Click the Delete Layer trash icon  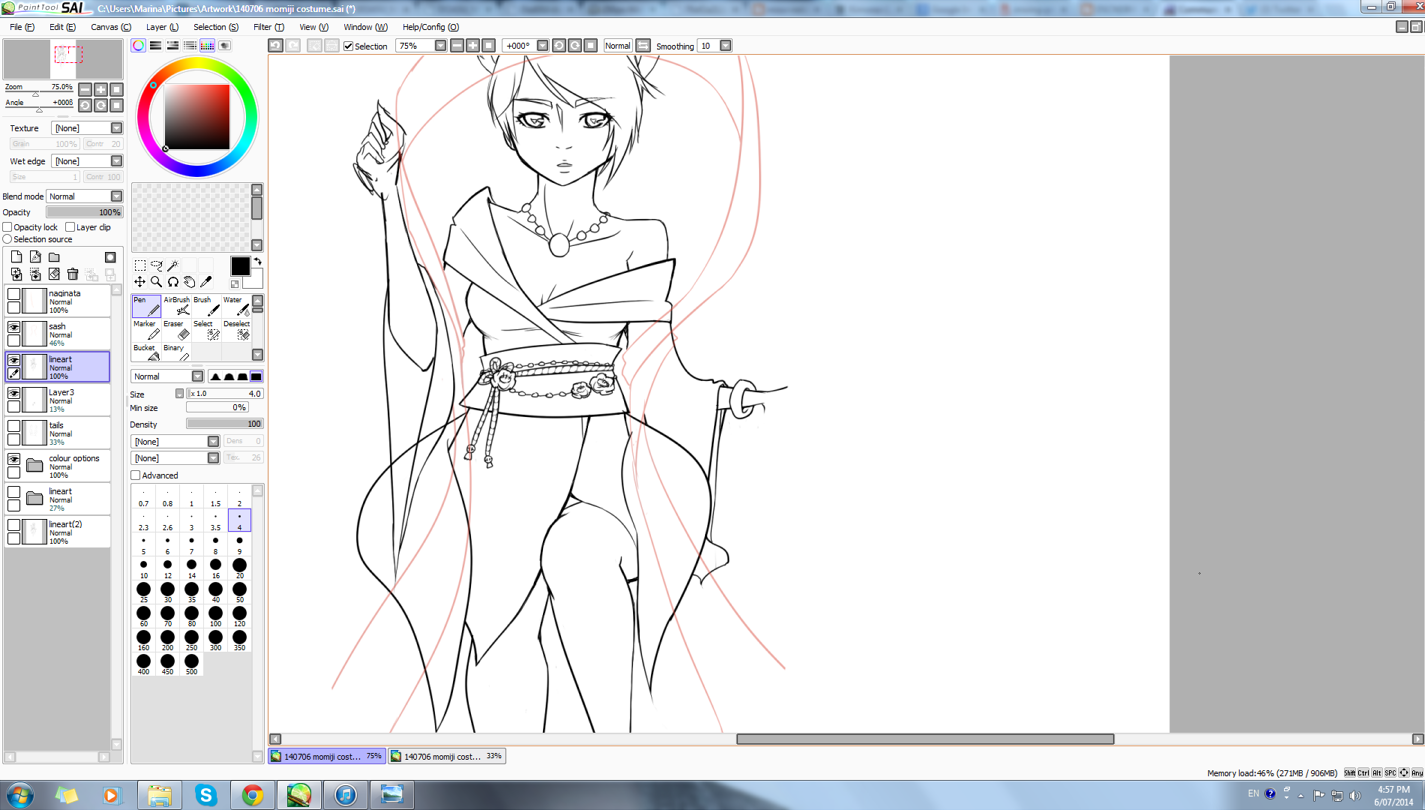pos(73,274)
